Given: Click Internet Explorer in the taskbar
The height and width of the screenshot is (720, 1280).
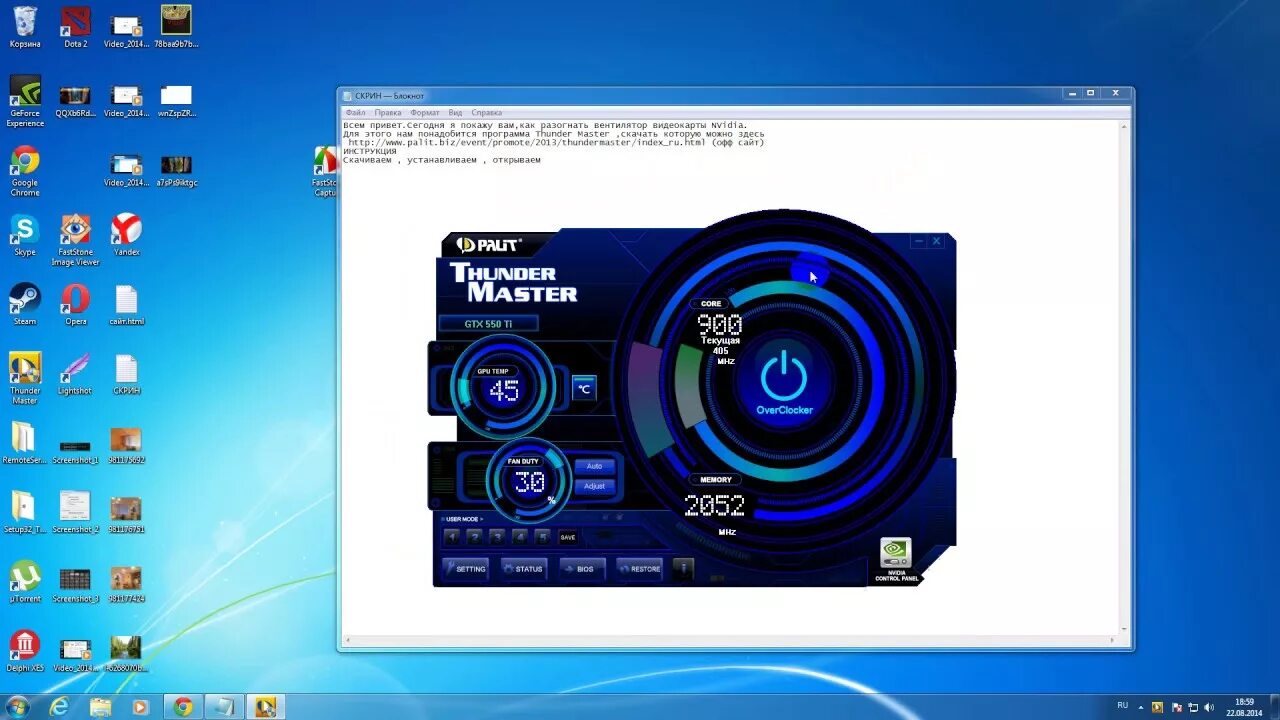Looking at the screenshot, I should click(59, 707).
